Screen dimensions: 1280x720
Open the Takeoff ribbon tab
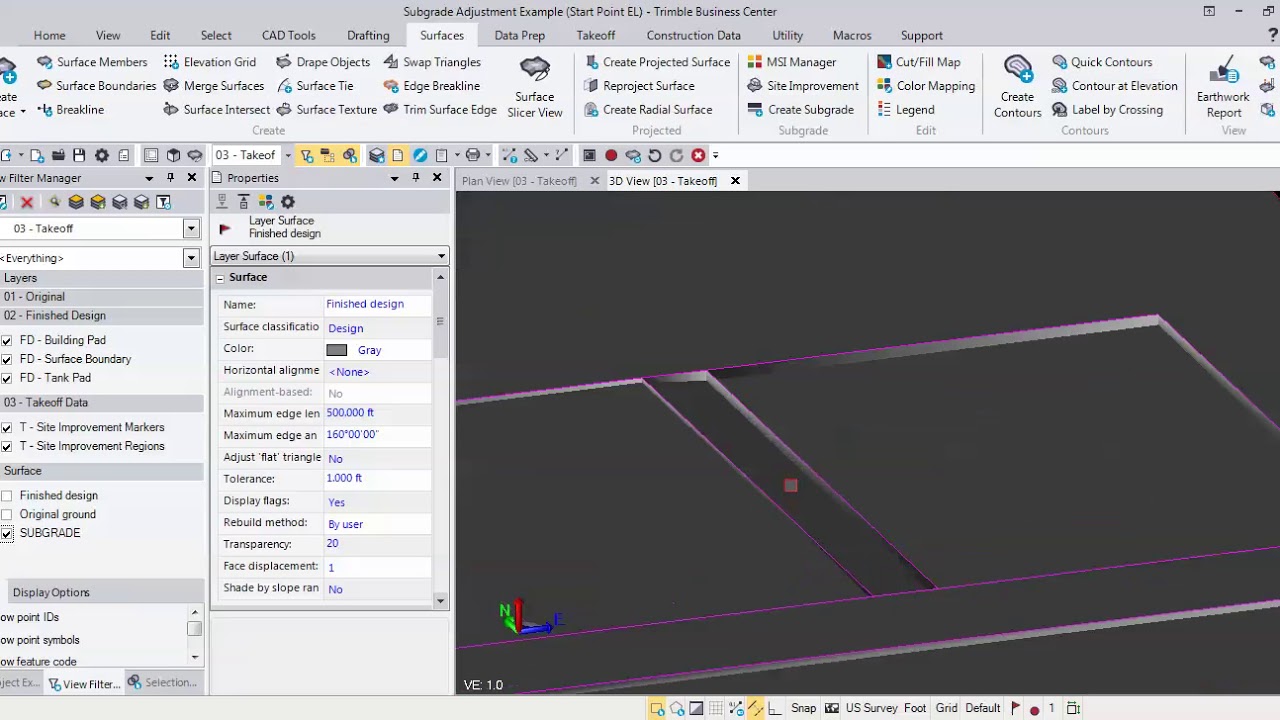(x=595, y=35)
